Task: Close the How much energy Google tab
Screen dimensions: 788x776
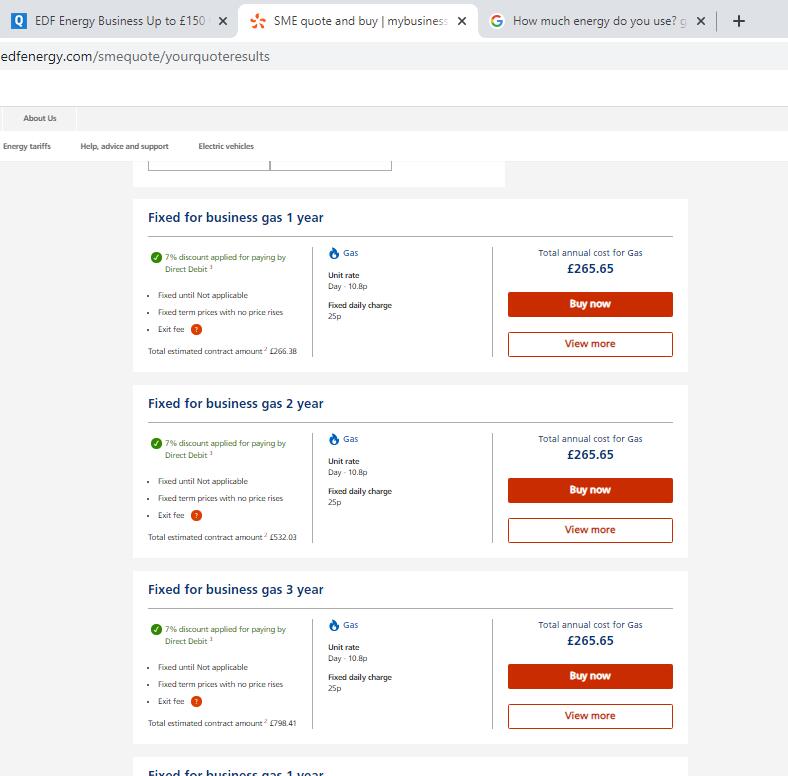Action: 701,21
